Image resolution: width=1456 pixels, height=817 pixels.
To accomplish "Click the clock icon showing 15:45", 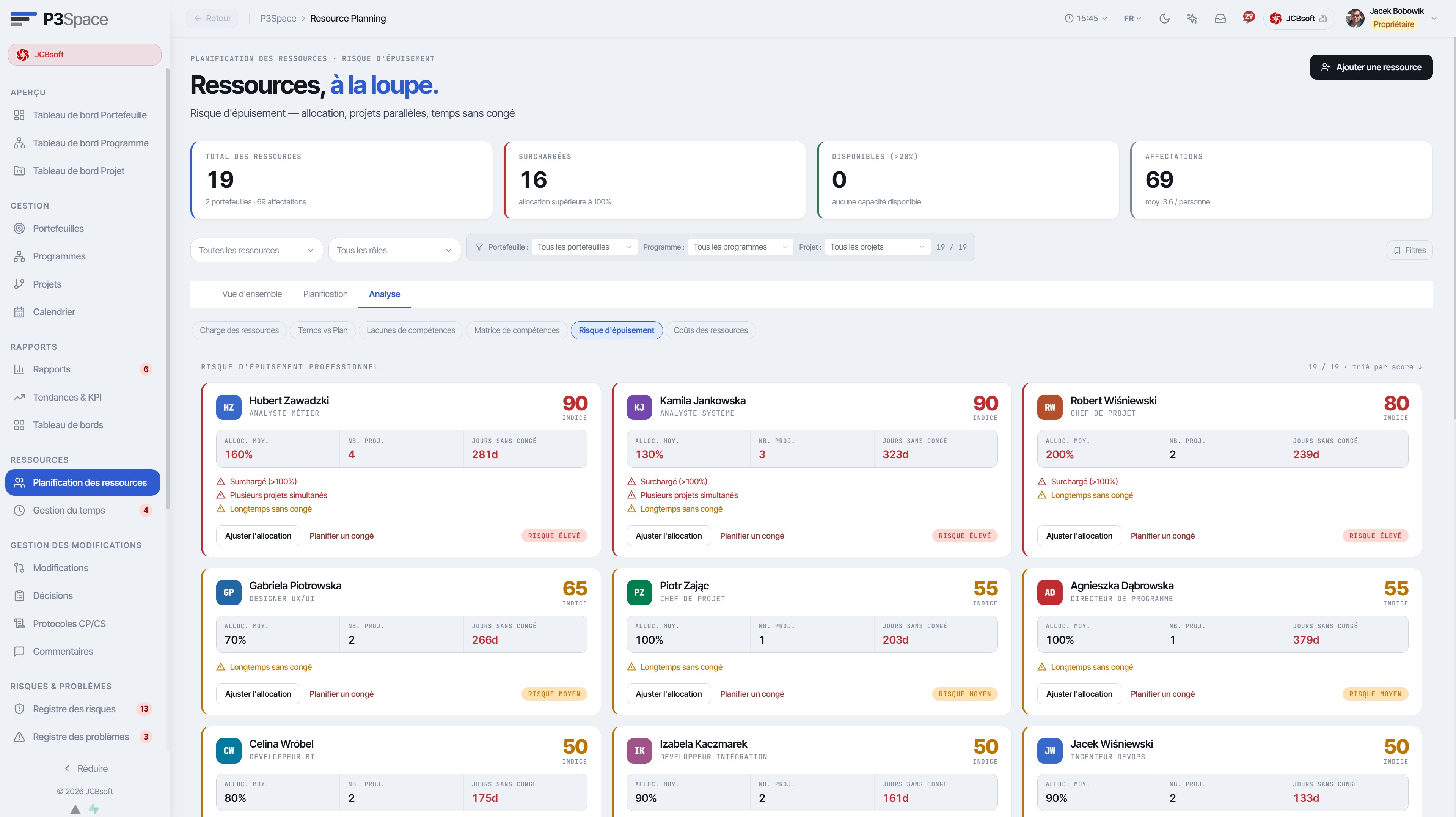I will coord(1069,19).
